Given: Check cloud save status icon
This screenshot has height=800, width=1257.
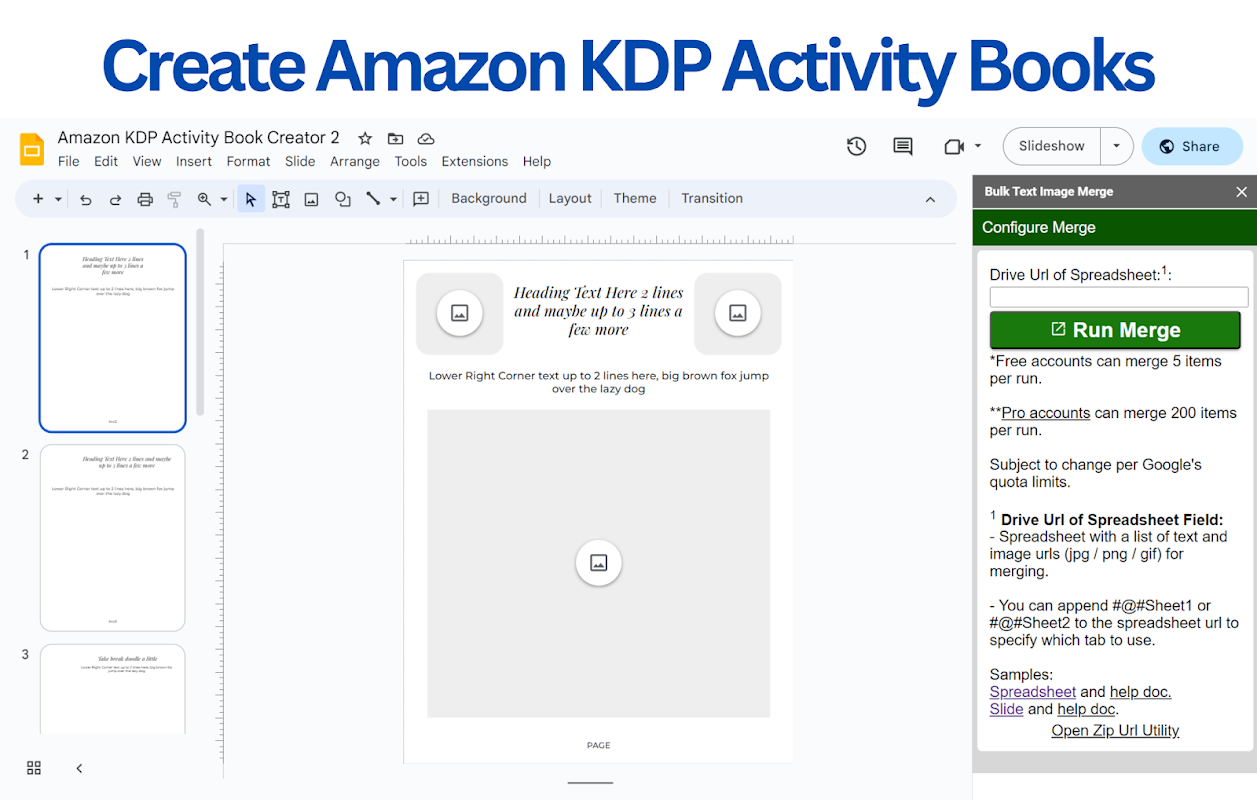Looking at the screenshot, I should 426,139.
